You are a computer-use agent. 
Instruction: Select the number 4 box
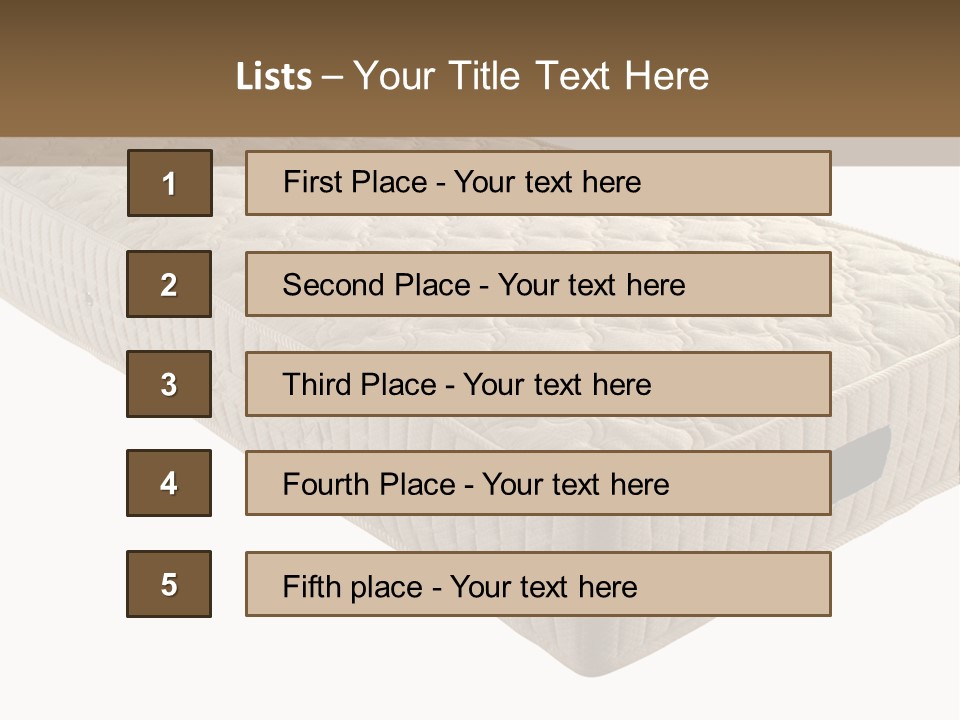(169, 483)
